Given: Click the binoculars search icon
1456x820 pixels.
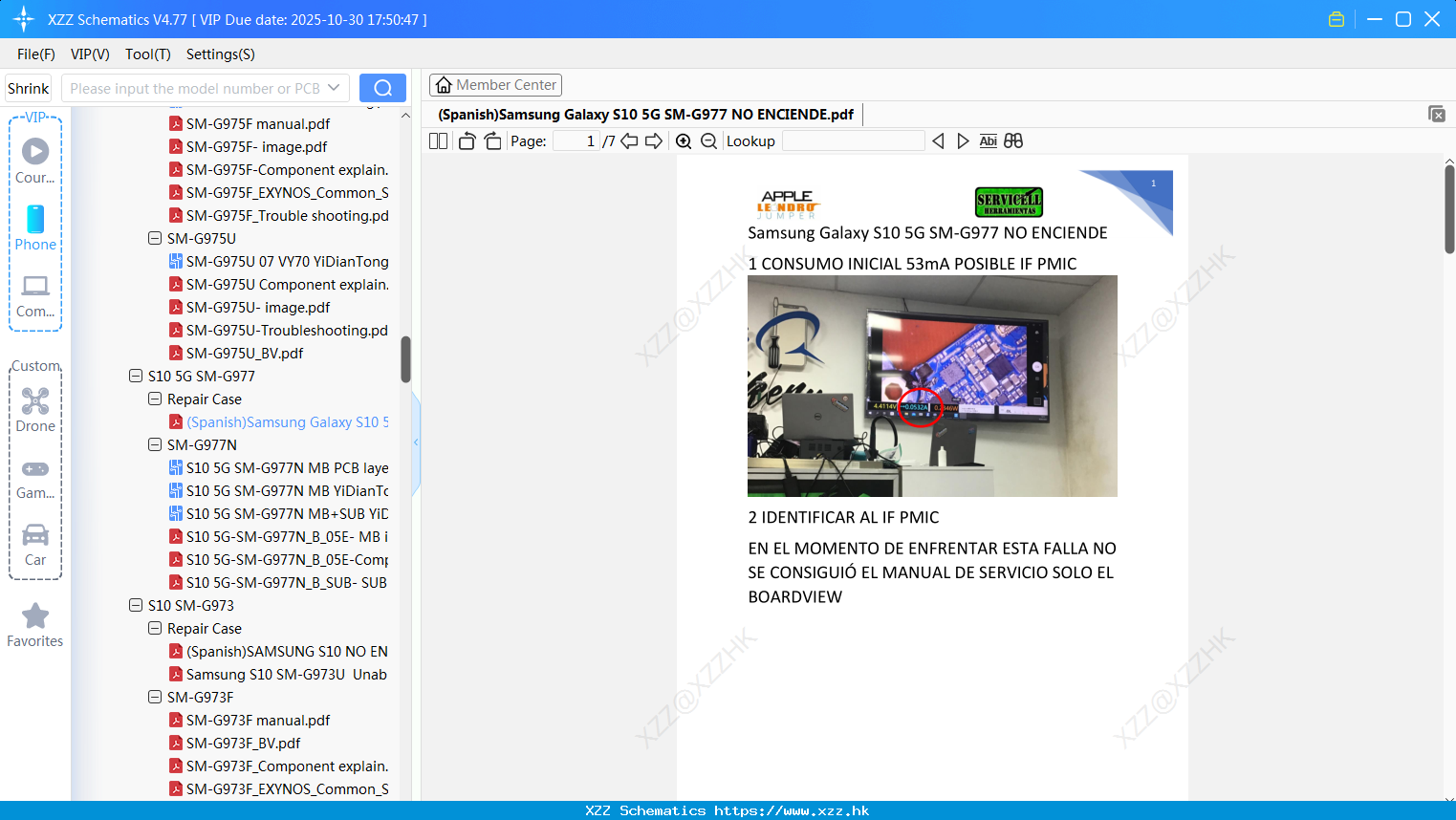Looking at the screenshot, I should pyautogui.click(x=1013, y=140).
